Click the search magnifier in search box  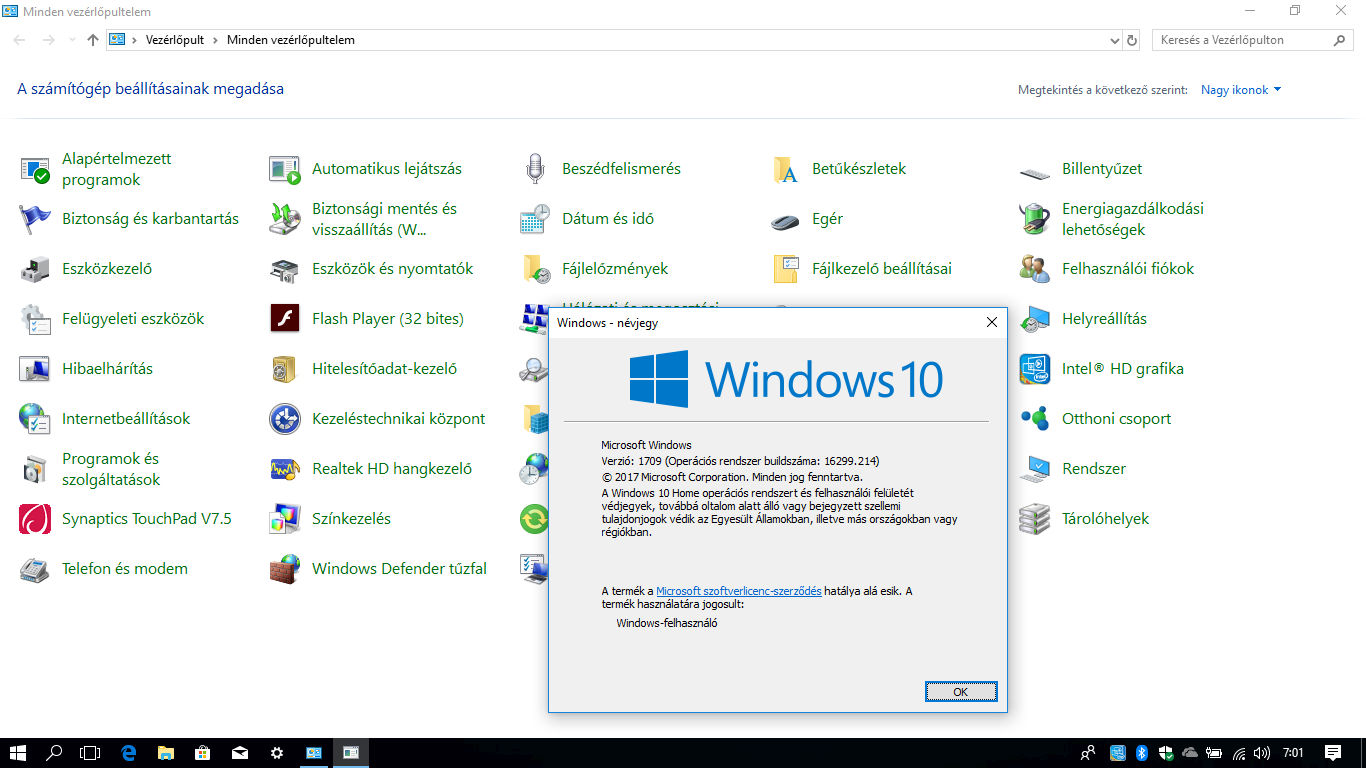pos(1340,40)
